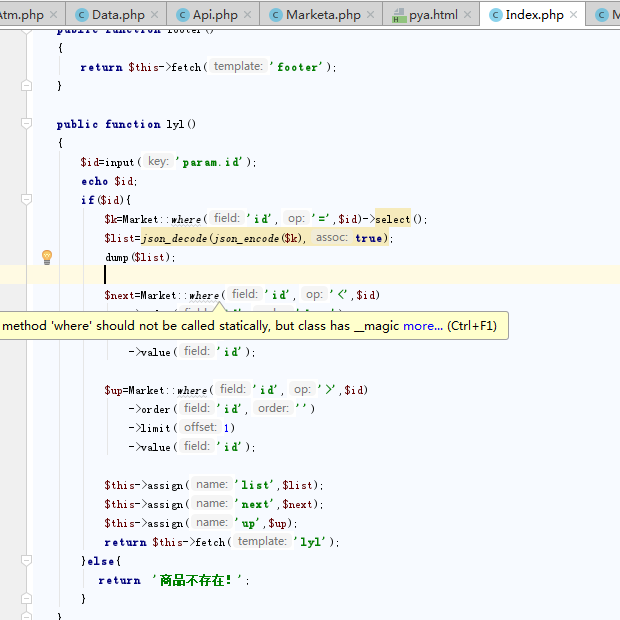This screenshot has height=620, width=620.
Task: Click the assign 'list' line
Action: pos(214,485)
